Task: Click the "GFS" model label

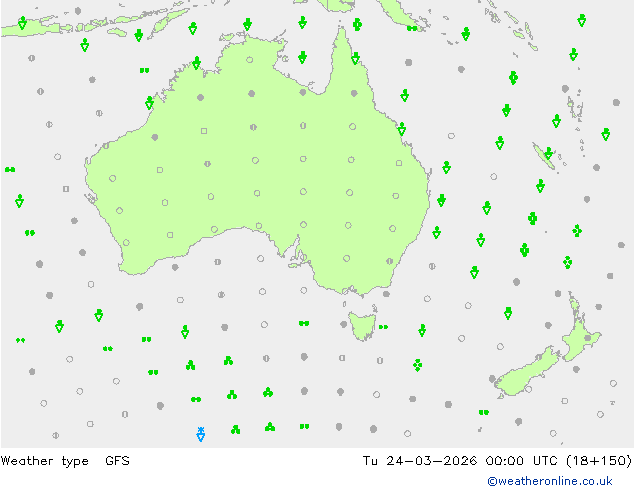Action: pyautogui.click(x=117, y=461)
